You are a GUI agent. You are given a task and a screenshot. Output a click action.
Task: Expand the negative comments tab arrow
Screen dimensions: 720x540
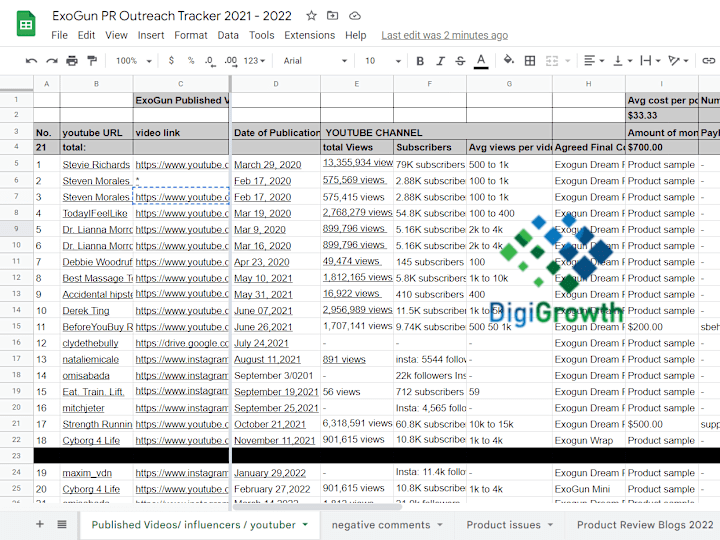[439, 524]
